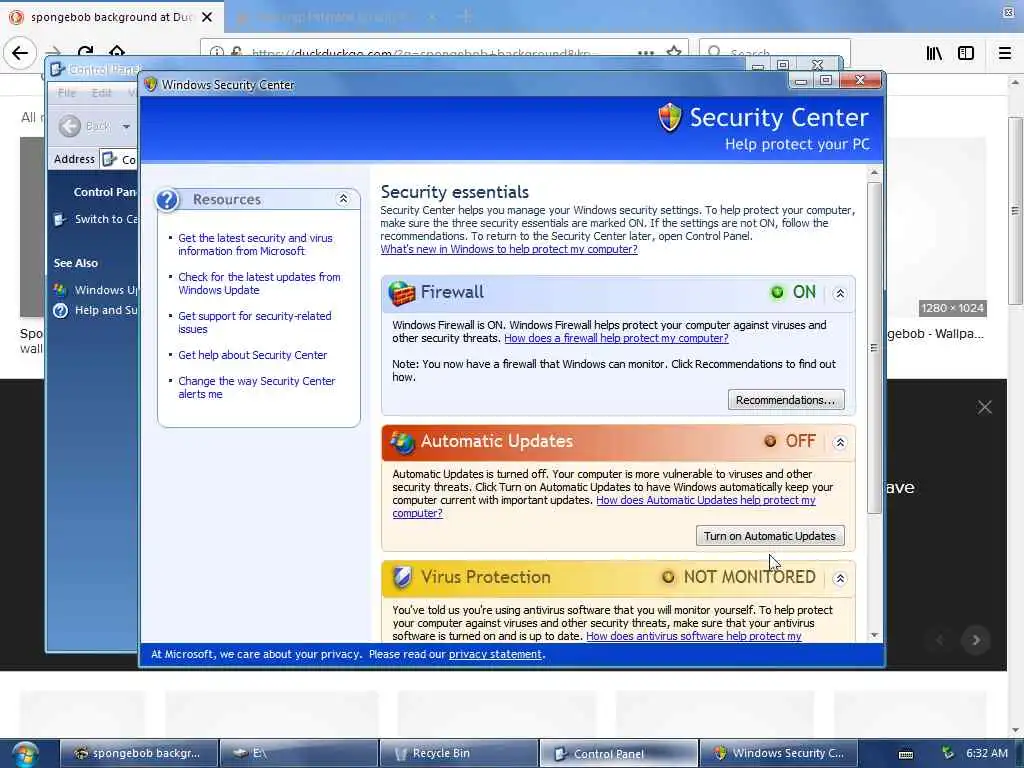Open What's new in Windows link
1024x768 pixels.
click(509, 249)
